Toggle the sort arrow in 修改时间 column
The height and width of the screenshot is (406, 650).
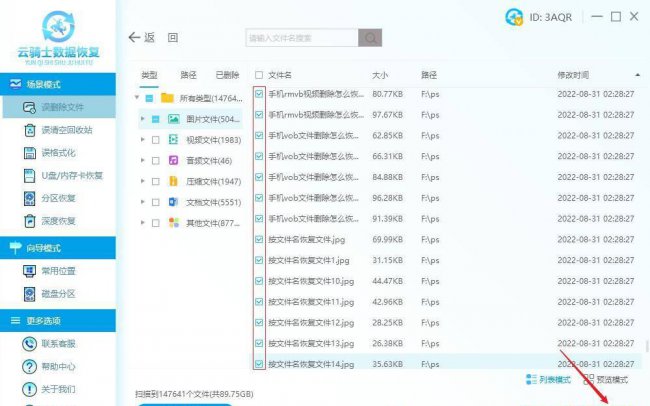[x=638, y=75]
